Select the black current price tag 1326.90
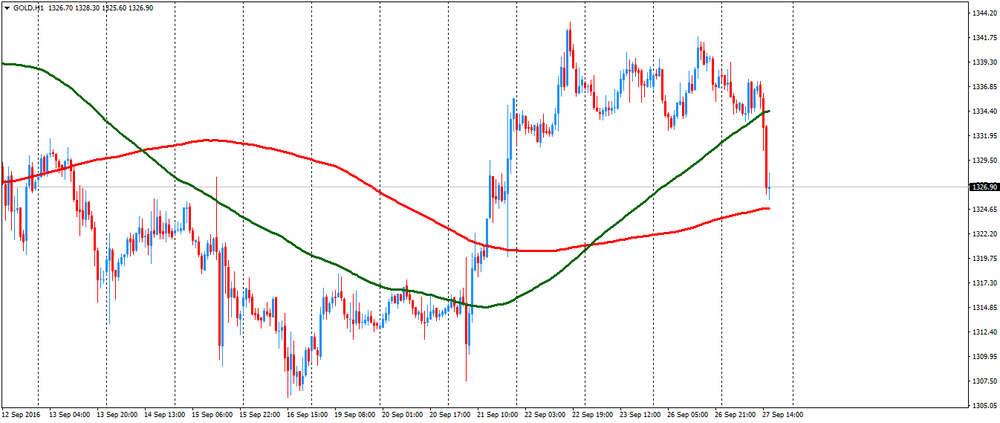 (x=983, y=187)
